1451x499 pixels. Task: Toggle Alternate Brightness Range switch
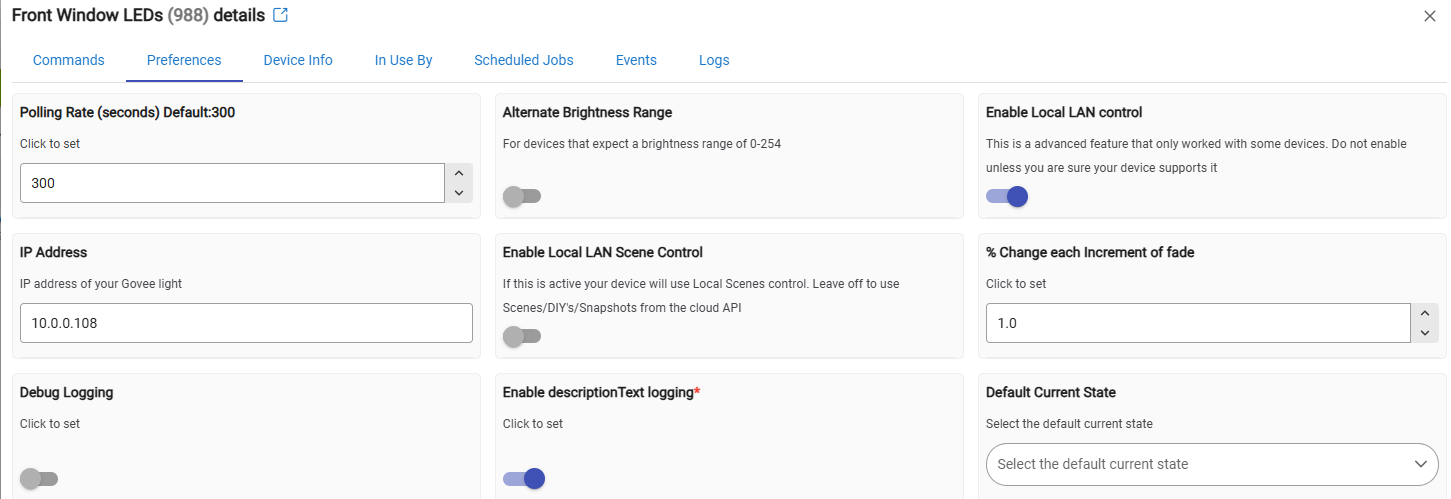tap(521, 196)
